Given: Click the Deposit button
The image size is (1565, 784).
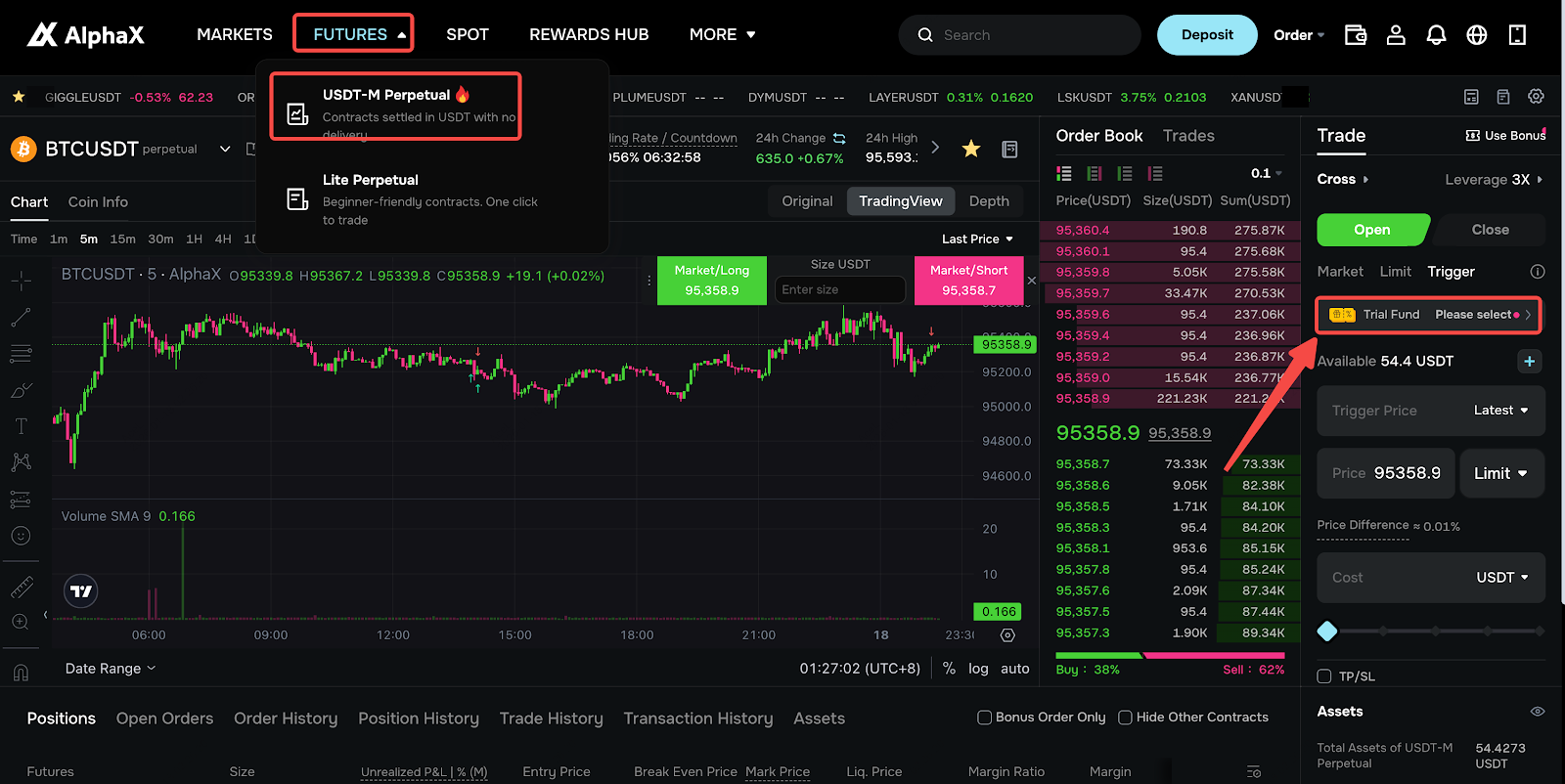Looking at the screenshot, I should [1207, 35].
